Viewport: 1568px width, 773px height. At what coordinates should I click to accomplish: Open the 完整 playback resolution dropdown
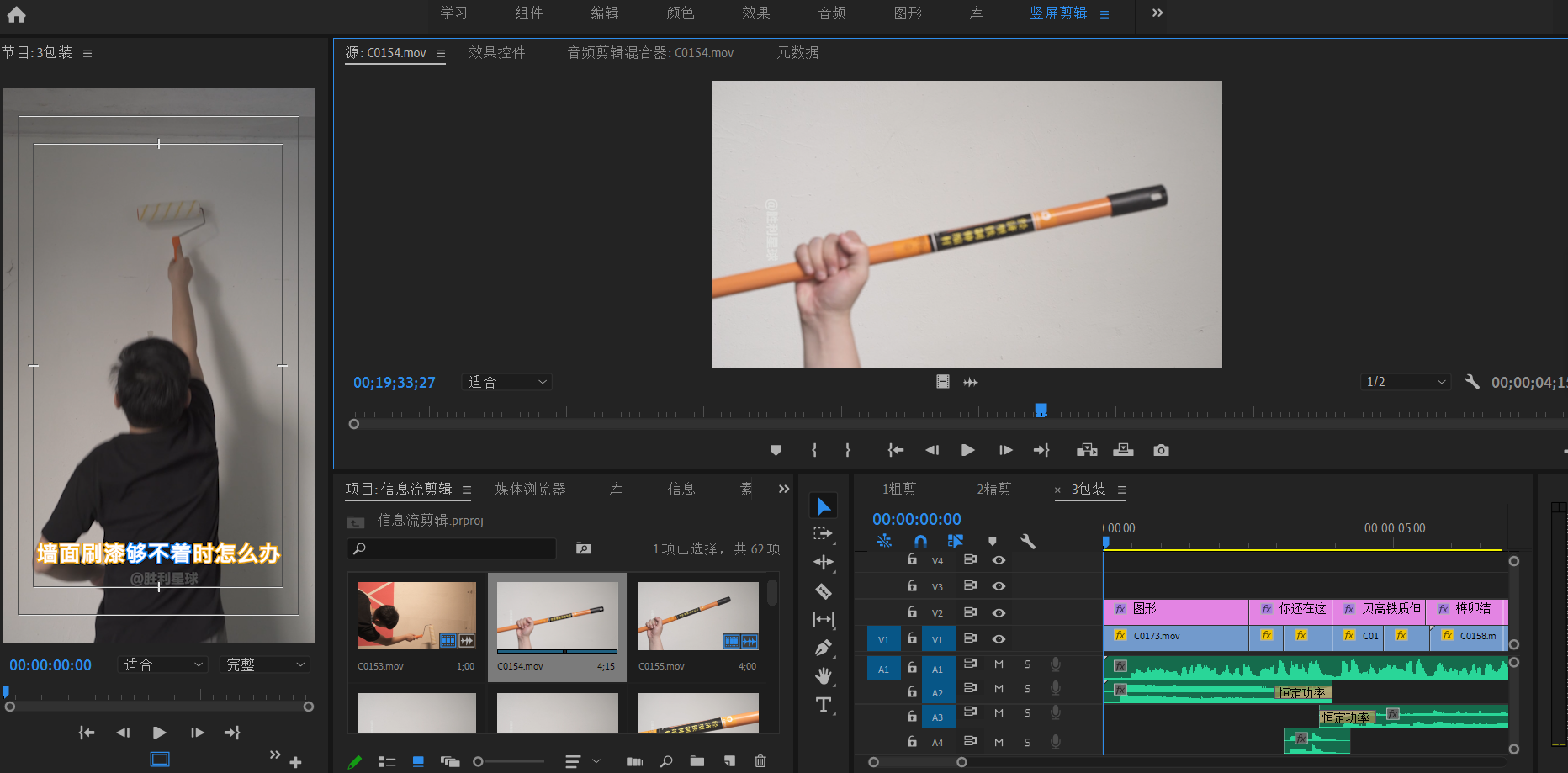pos(265,664)
